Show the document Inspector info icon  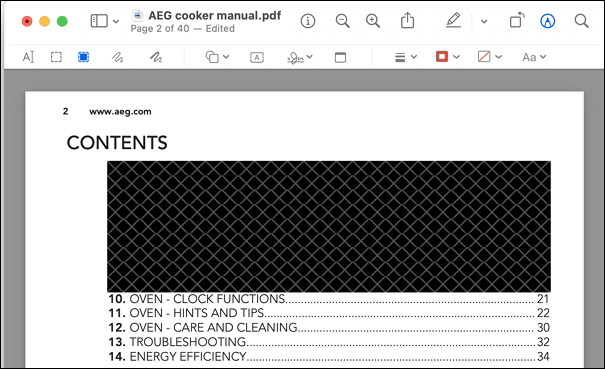click(x=308, y=21)
